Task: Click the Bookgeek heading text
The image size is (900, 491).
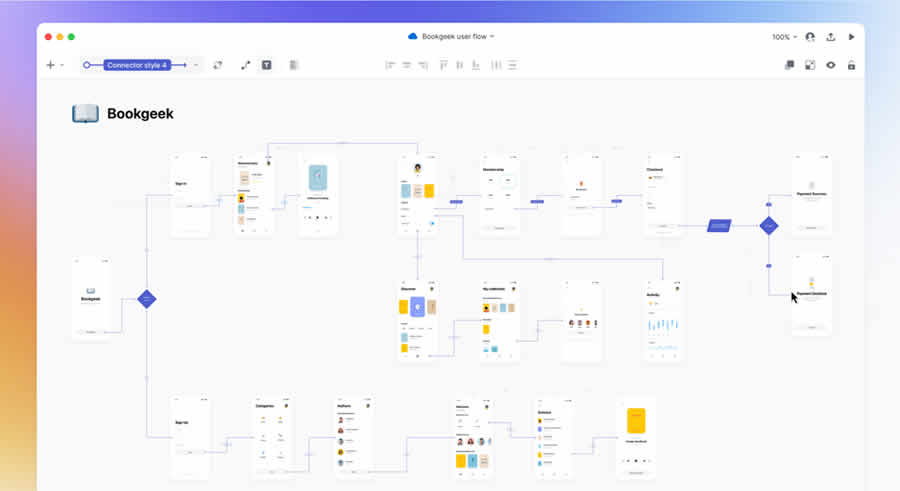Action: tap(140, 114)
